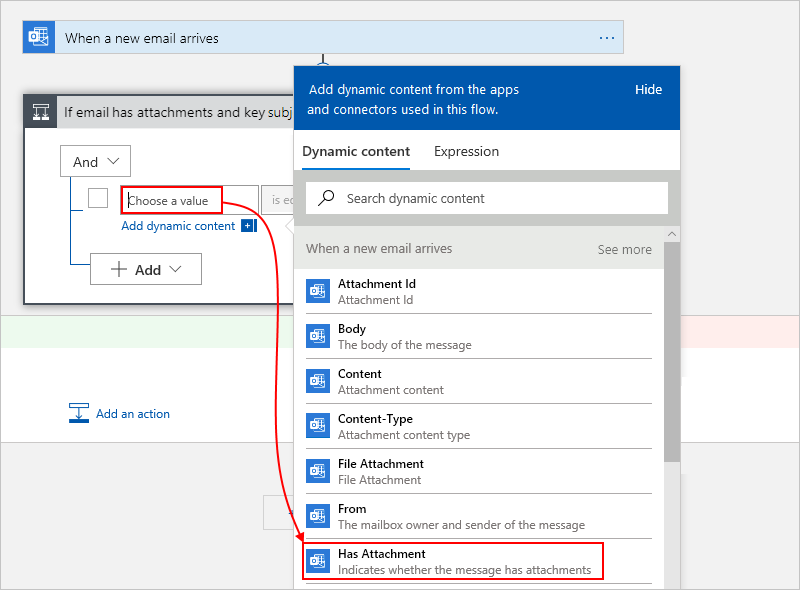800x590 pixels.
Task: Click the See more link
Action: pos(624,249)
